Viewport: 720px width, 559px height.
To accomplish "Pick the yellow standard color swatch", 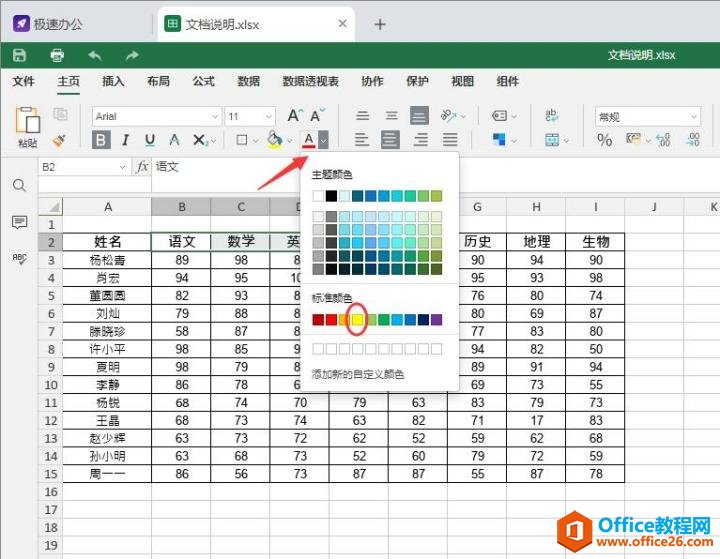I will click(x=358, y=320).
